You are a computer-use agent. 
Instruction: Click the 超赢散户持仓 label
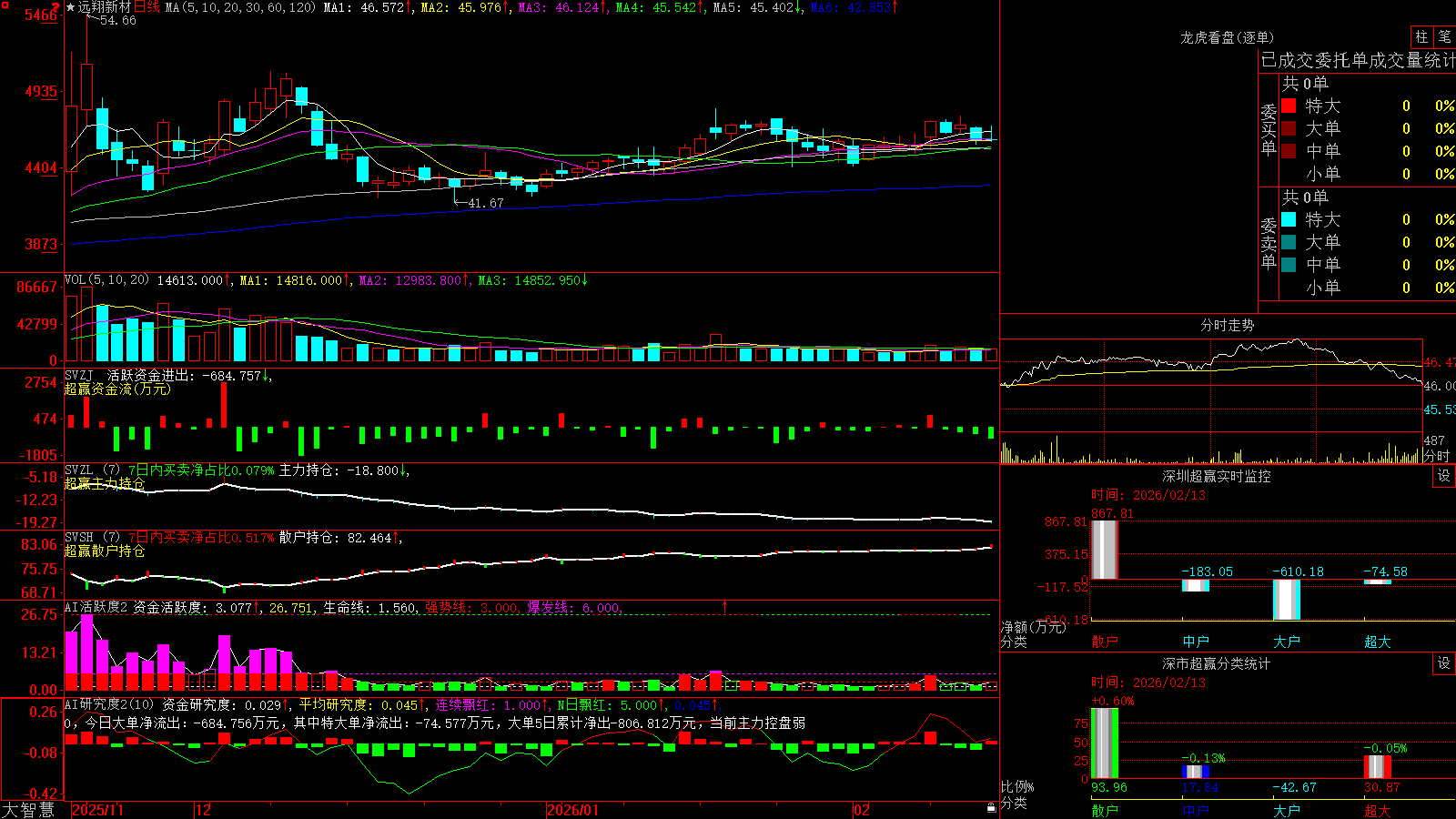pyautogui.click(x=105, y=551)
